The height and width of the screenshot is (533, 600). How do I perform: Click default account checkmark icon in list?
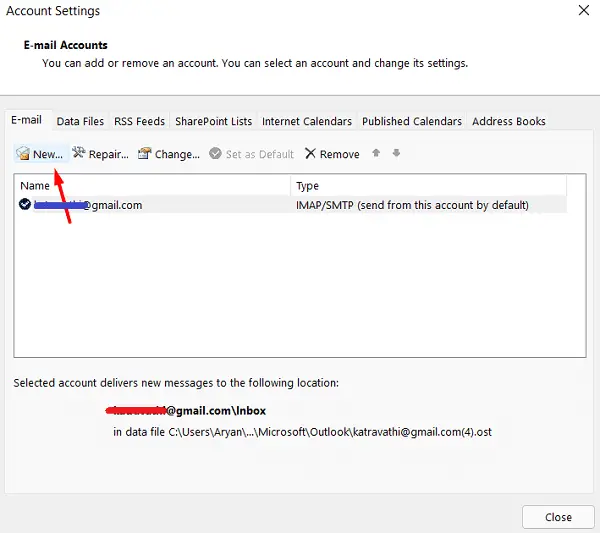(x=25, y=205)
